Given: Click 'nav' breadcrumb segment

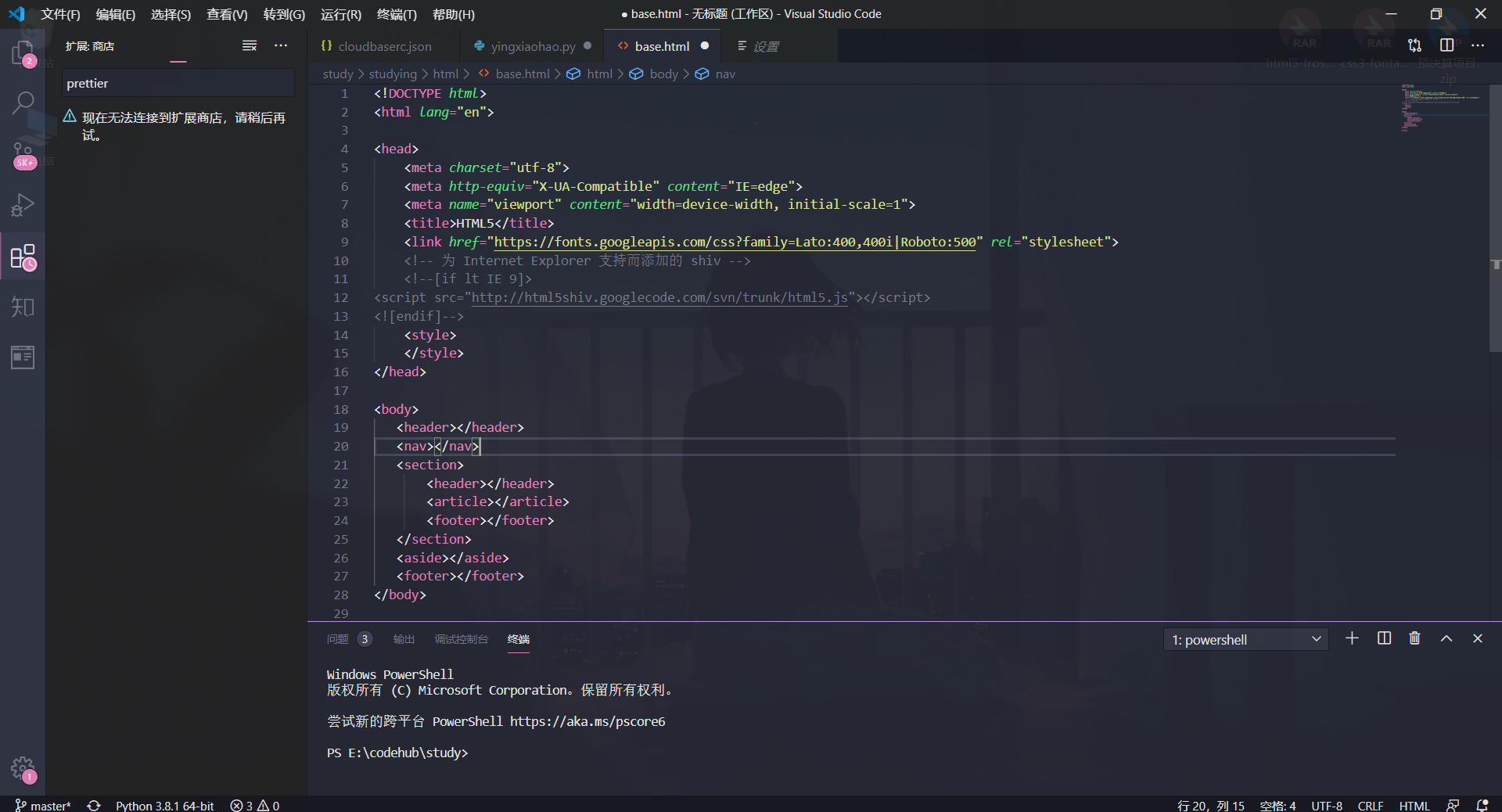Looking at the screenshot, I should [x=725, y=74].
